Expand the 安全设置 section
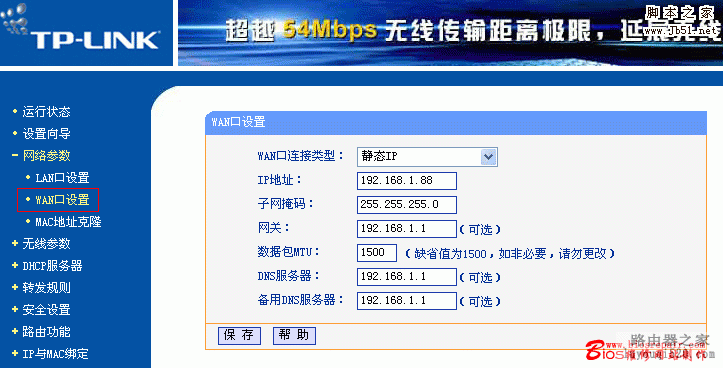Viewport: 723px width, 368px height. tap(41, 309)
